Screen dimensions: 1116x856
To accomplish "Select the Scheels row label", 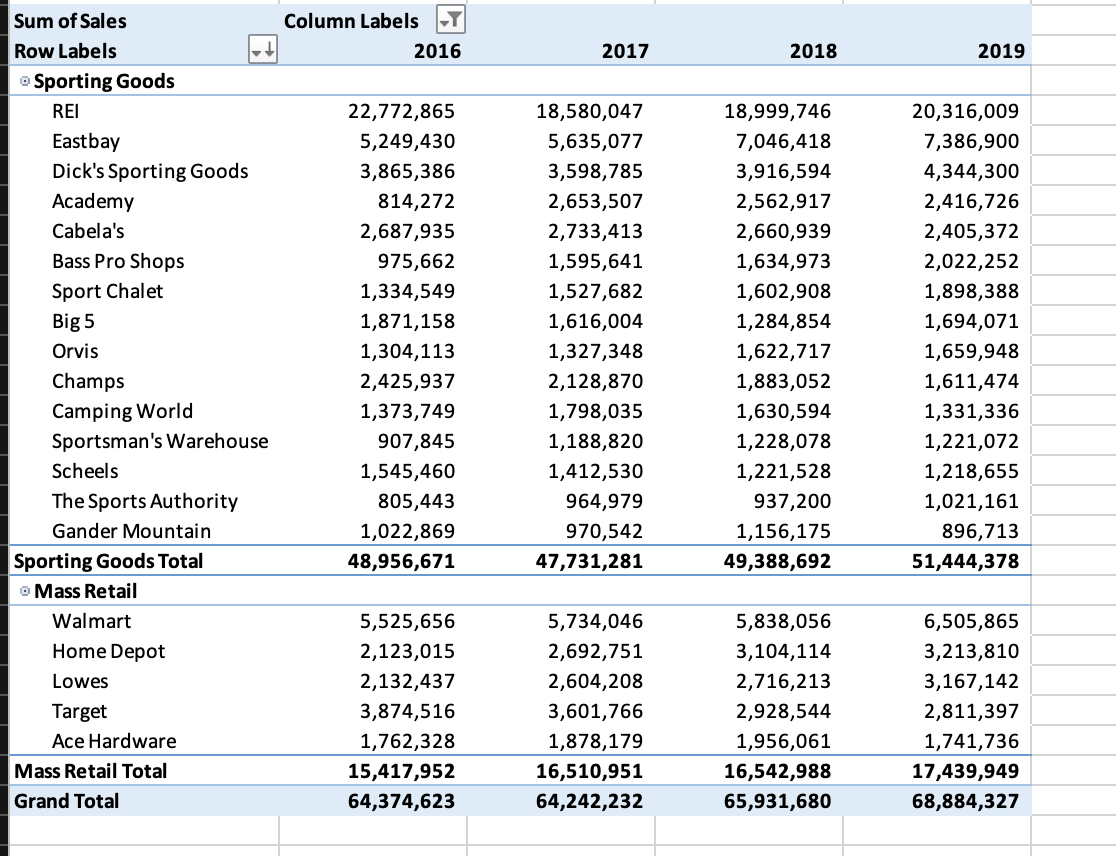I will [85, 471].
